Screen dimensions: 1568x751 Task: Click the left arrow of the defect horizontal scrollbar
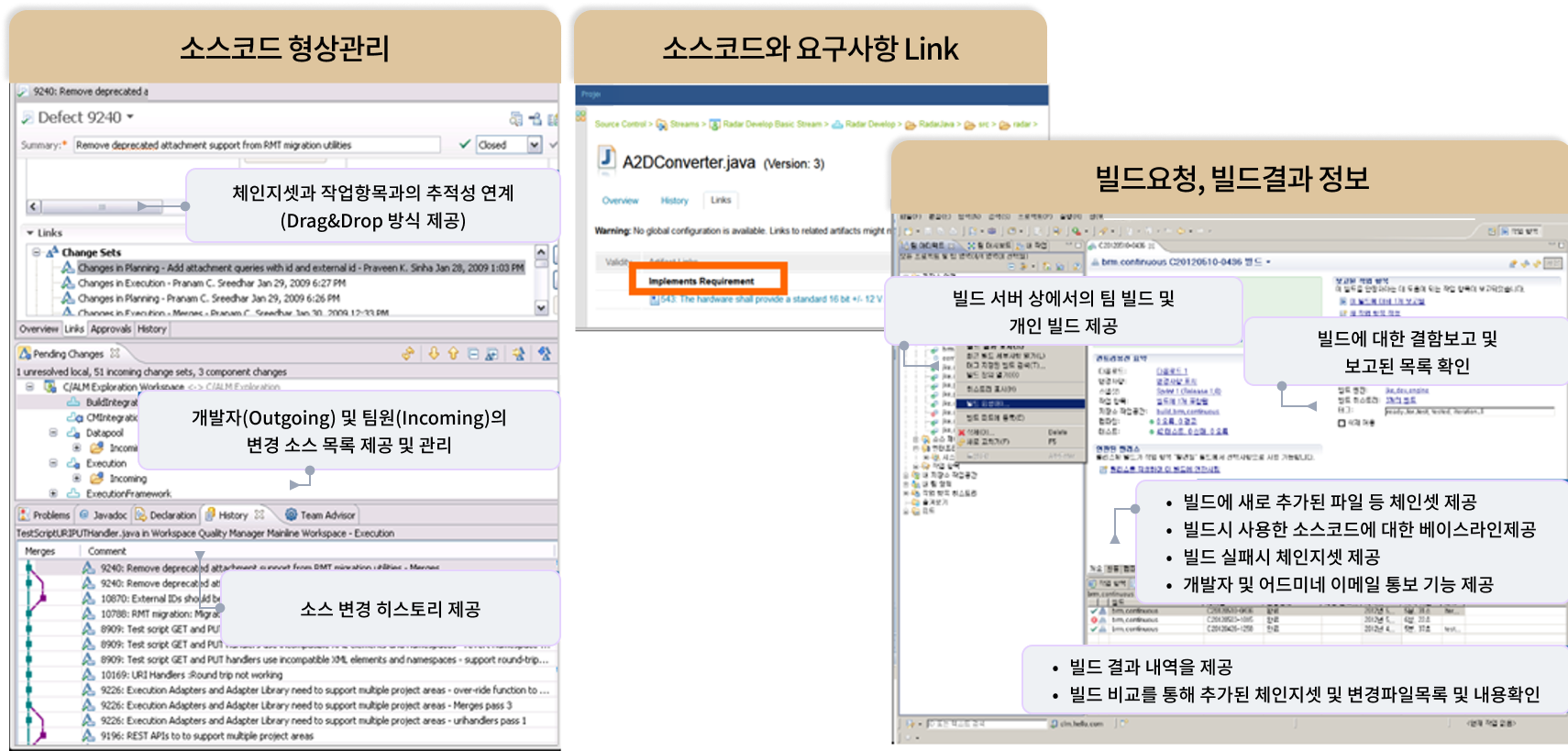[34, 206]
